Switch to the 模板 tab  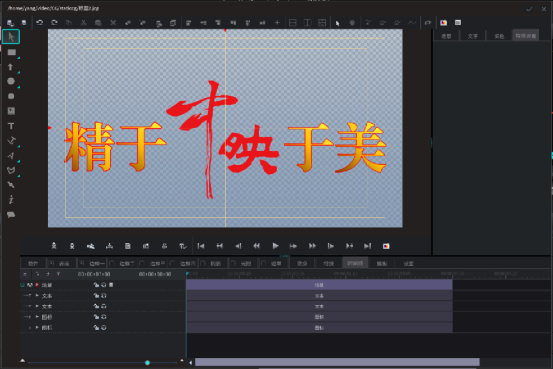point(382,263)
